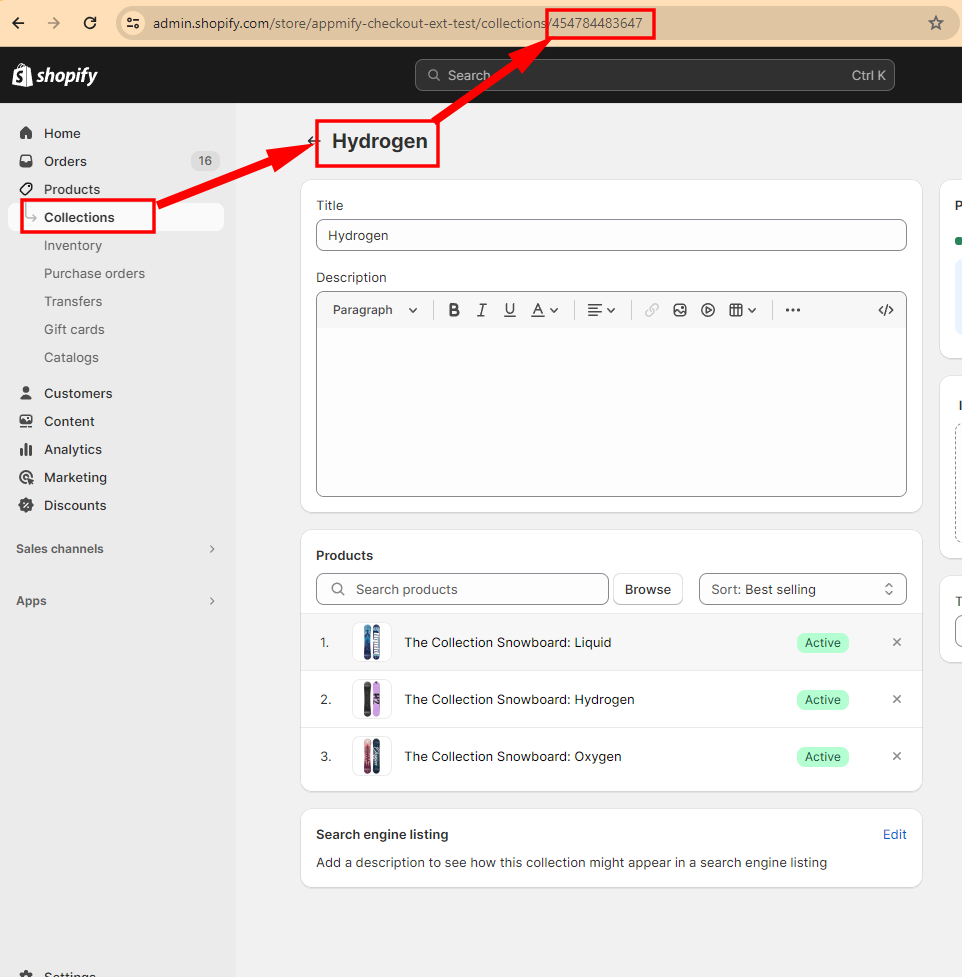Click the Marketing target icon
This screenshot has width=962, height=977.
[x=26, y=477]
